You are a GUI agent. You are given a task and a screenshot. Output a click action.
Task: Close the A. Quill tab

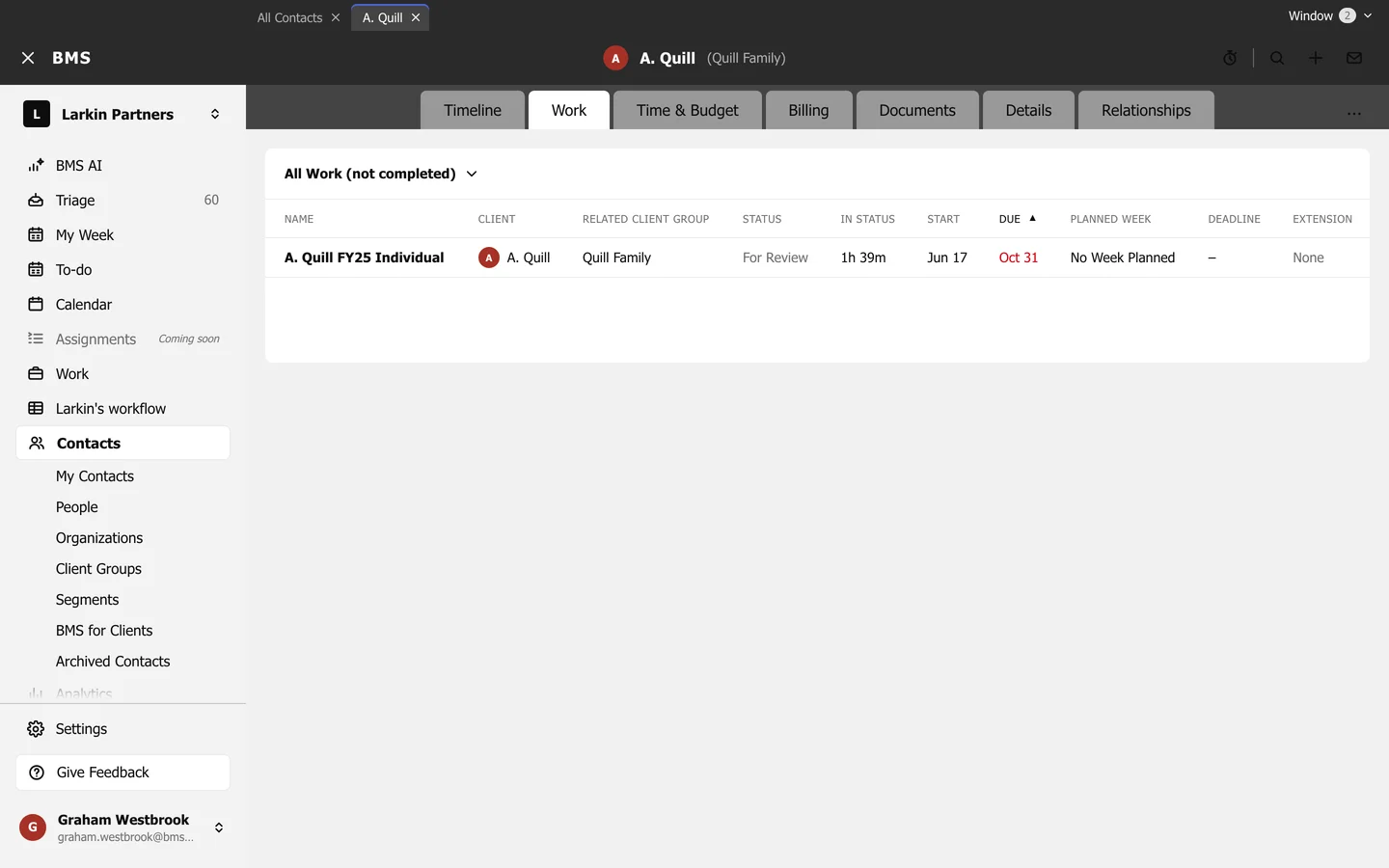tap(416, 17)
